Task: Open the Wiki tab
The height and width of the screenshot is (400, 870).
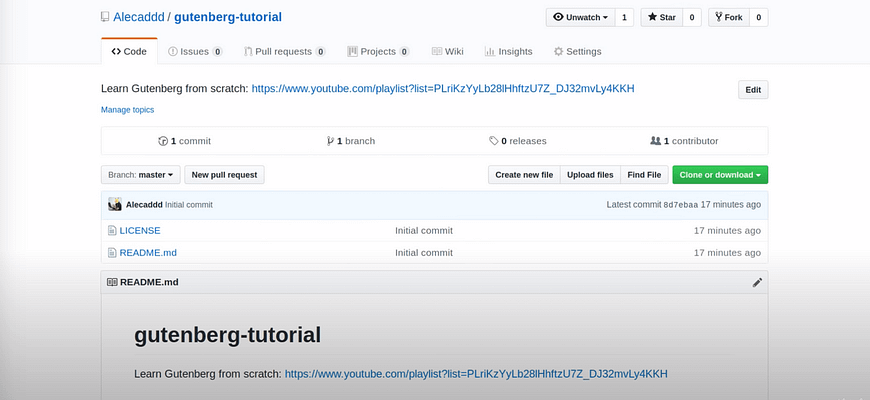Action: point(448,52)
